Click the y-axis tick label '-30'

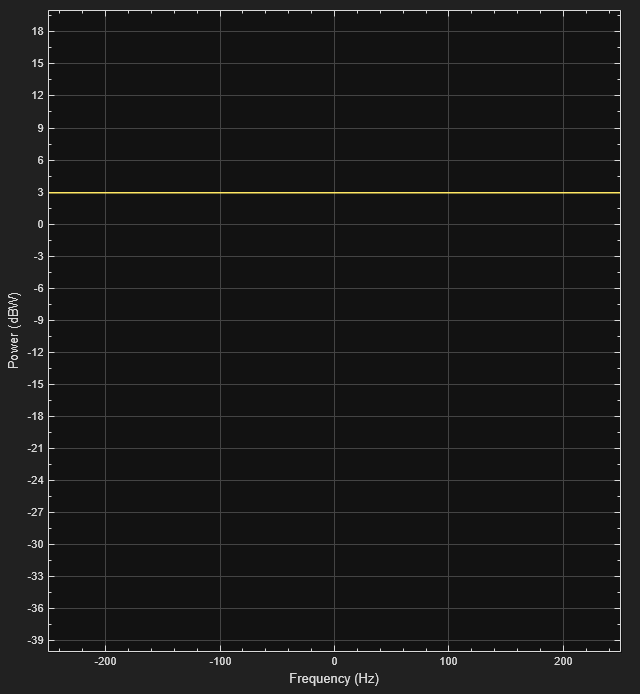pos(36,545)
